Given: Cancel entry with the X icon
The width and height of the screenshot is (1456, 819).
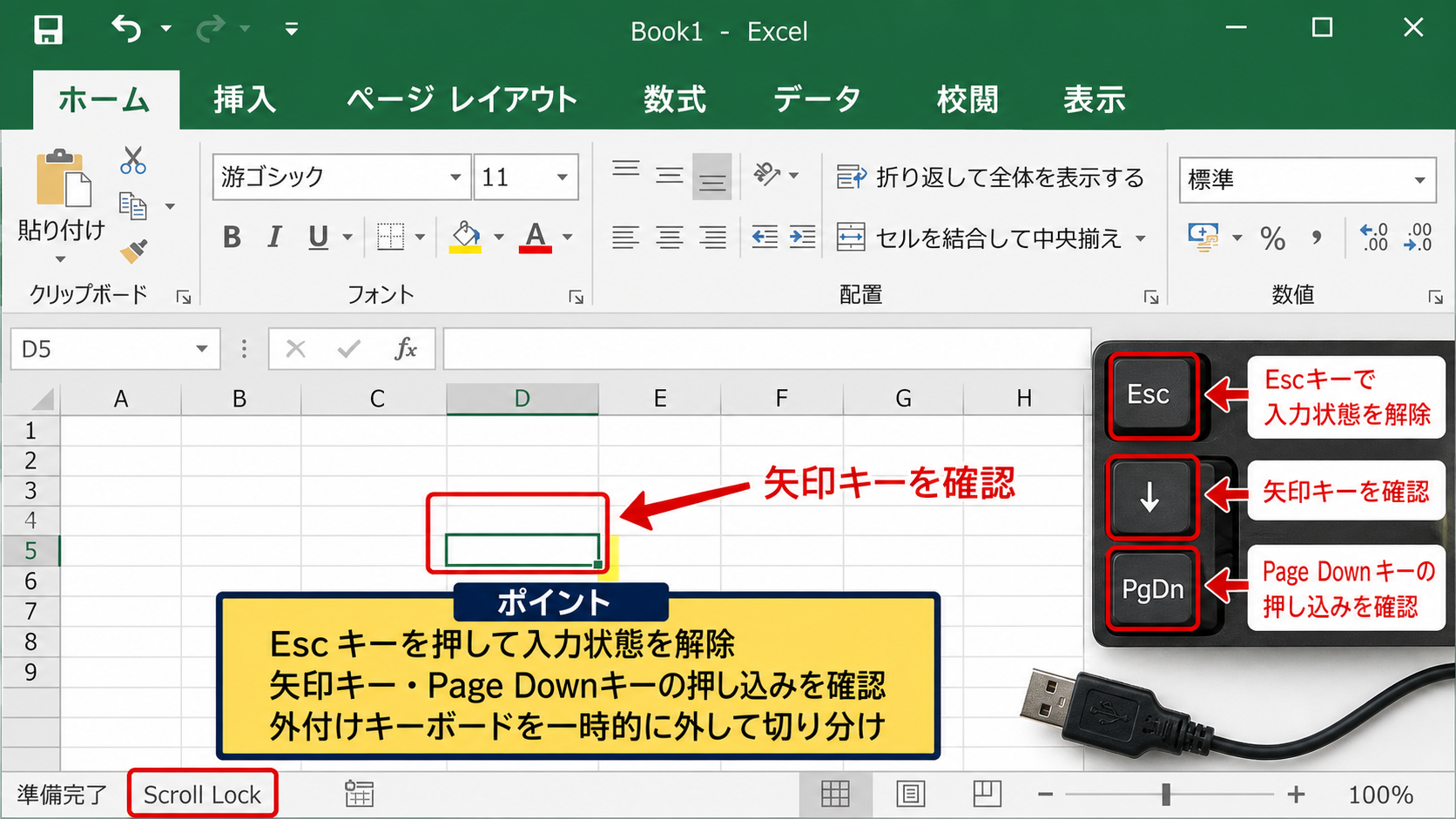Looking at the screenshot, I should (x=296, y=349).
